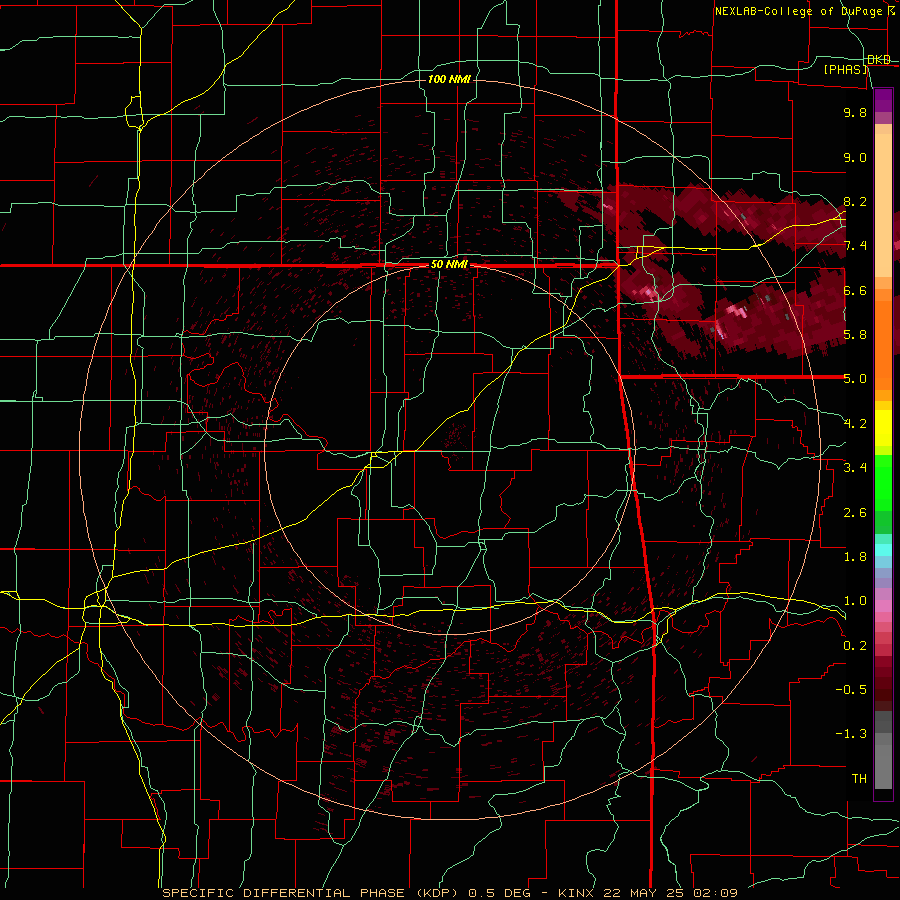The height and width of the screenshot is (900, 900).
Task: Pick the purple swatch at the legend top
Action: (x=883, y=100)
